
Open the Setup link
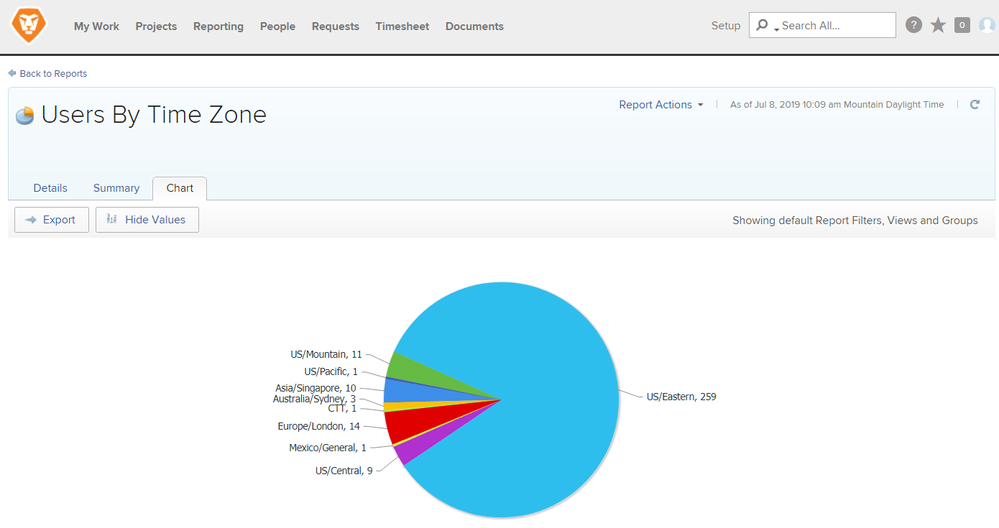tap(726, 25)
